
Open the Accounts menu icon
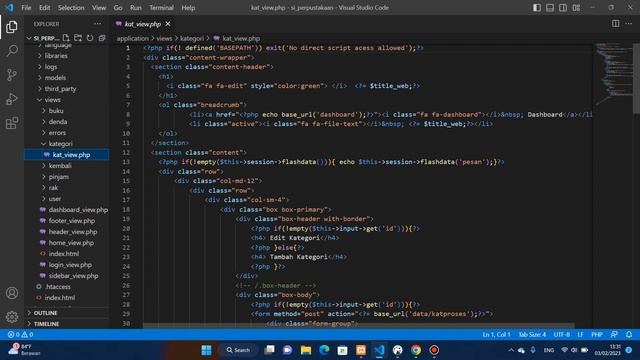pyautogui.click(x=12, y=293)
